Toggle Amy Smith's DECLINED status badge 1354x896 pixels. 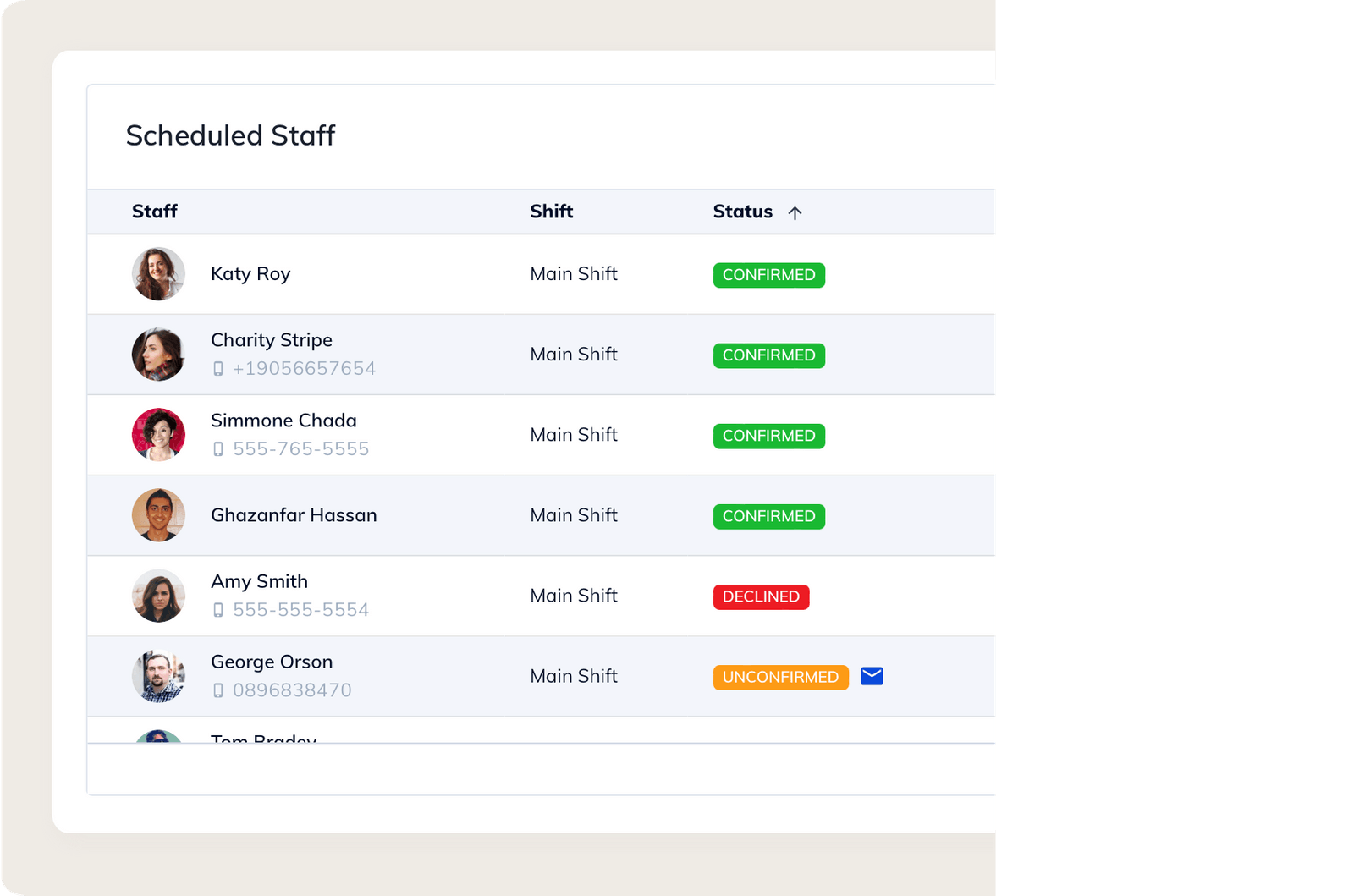point(761,596)
